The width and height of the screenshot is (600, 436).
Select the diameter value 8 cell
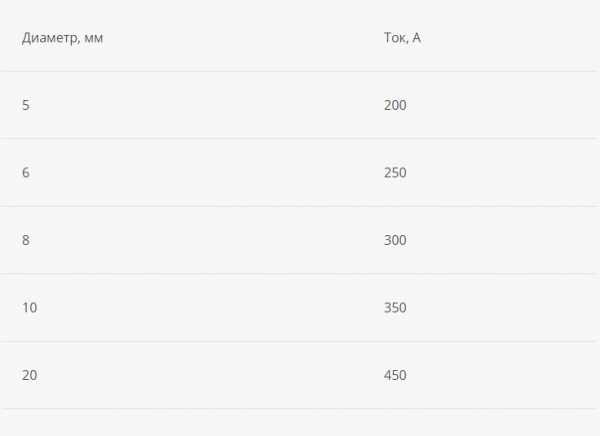pyautogui.click(x=26, y=240)
